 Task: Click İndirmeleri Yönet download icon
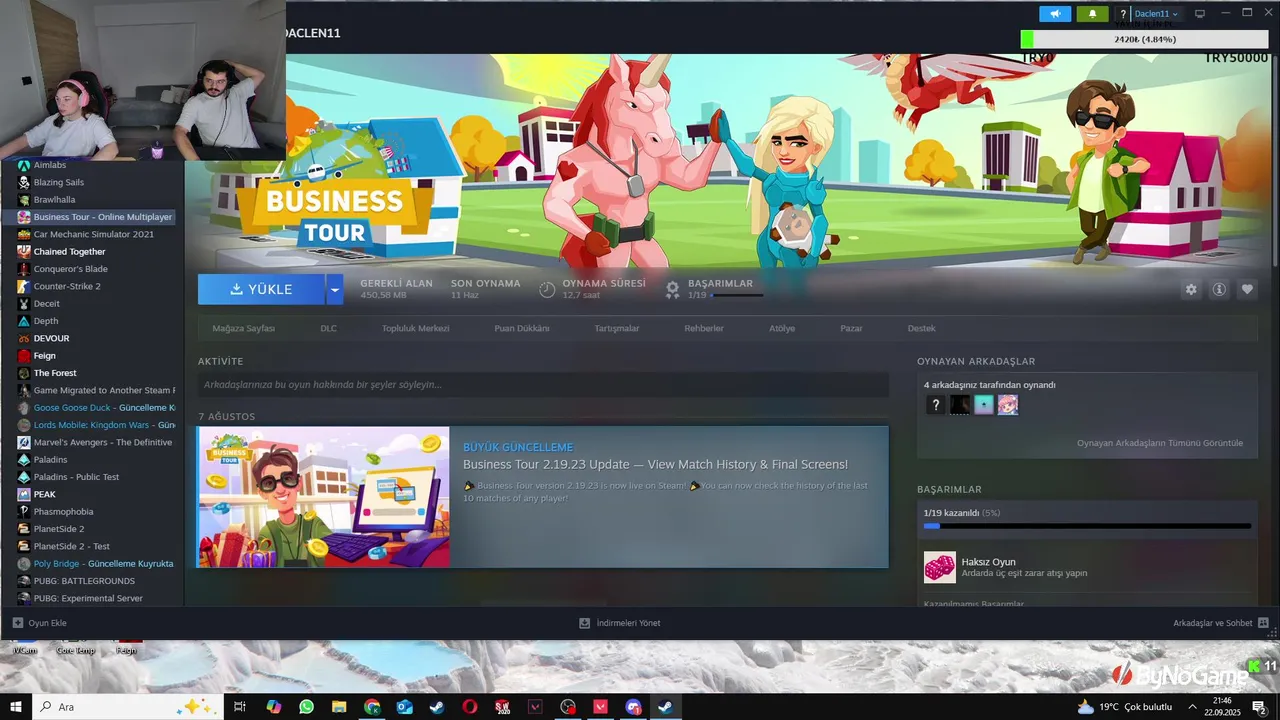point(585,623)
